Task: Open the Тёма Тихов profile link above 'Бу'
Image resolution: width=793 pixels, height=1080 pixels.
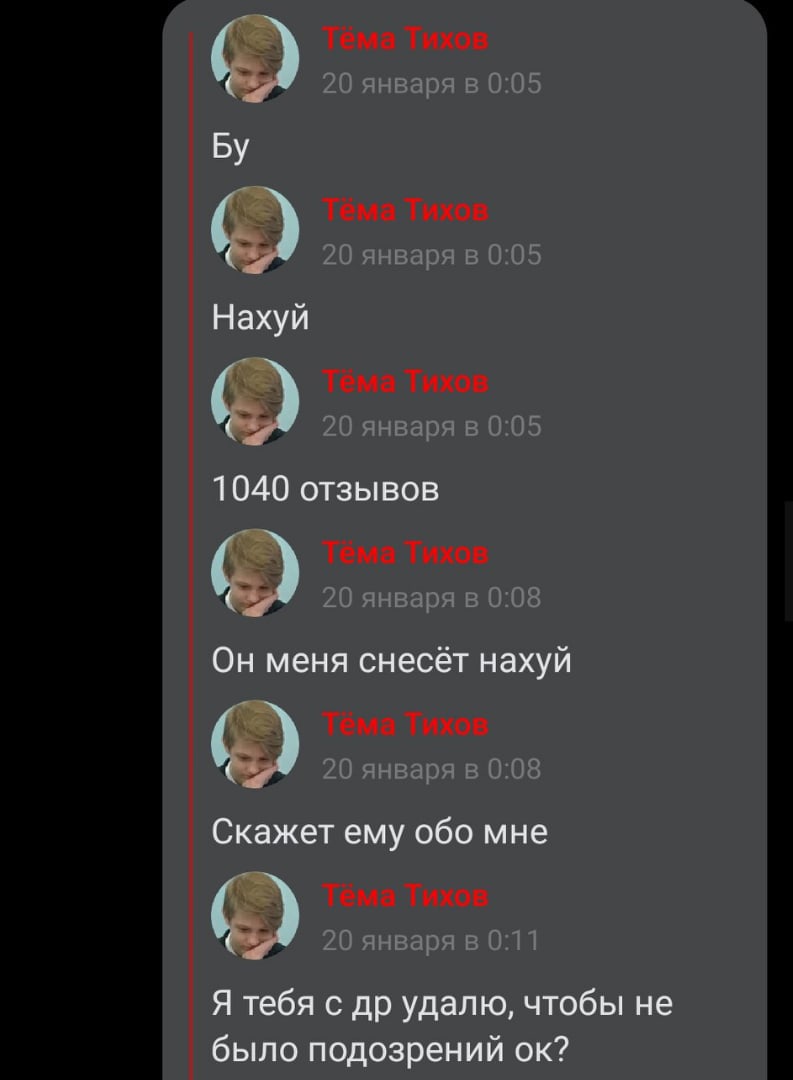Action: pyautogui.click(x=405, y=39)
